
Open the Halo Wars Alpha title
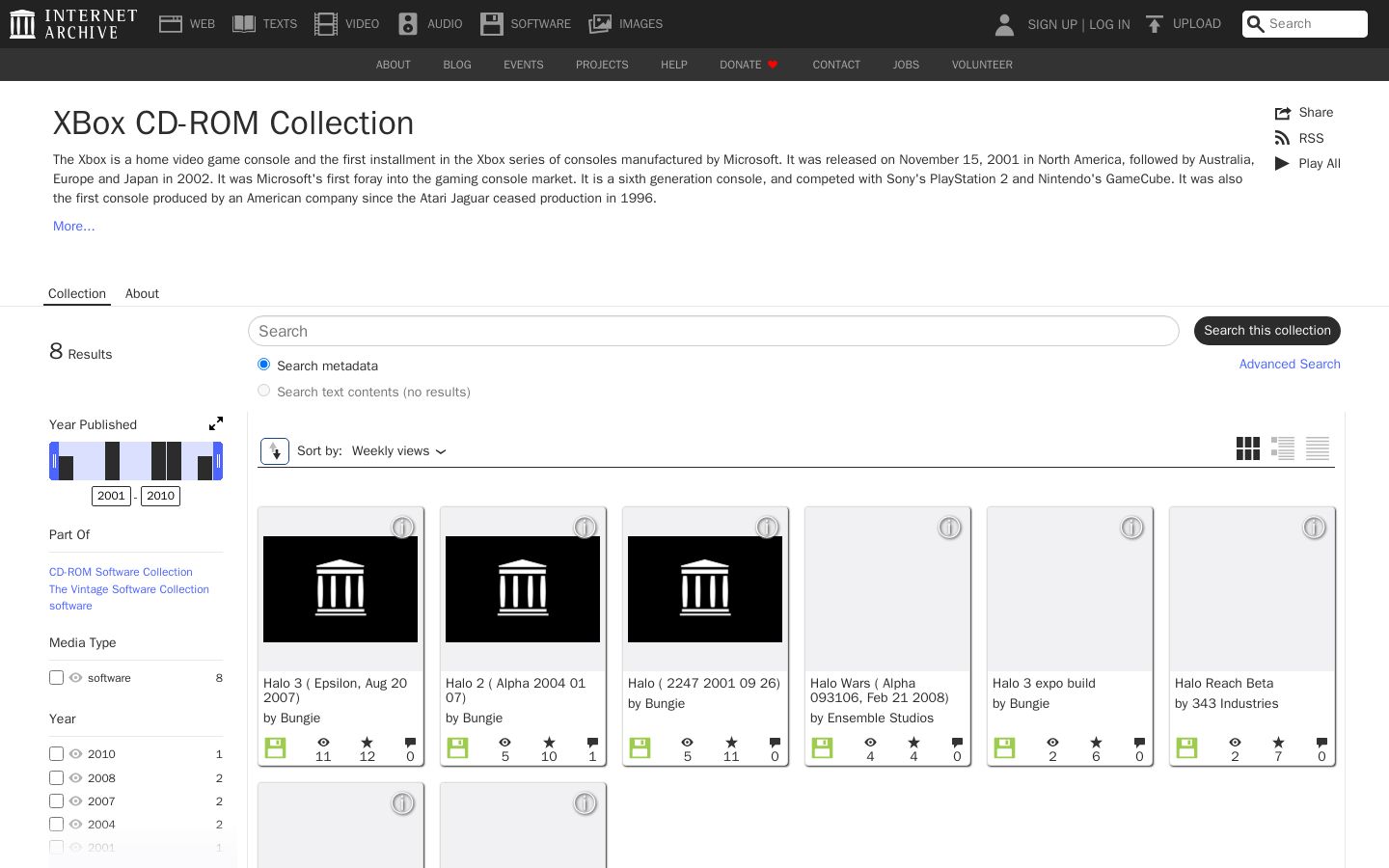pyautogui.click(x=880, y=691)
